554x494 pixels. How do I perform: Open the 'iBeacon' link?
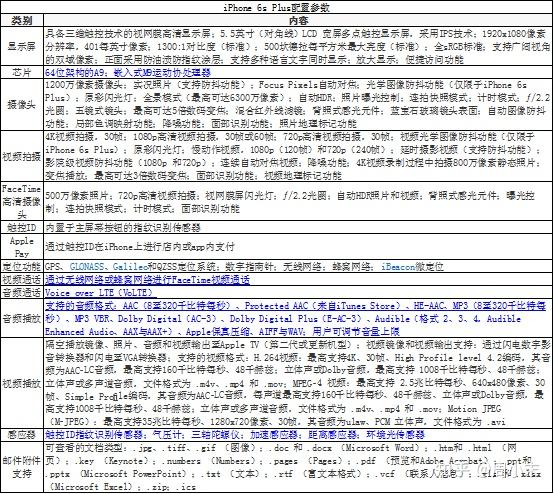[x=398, y=266]
